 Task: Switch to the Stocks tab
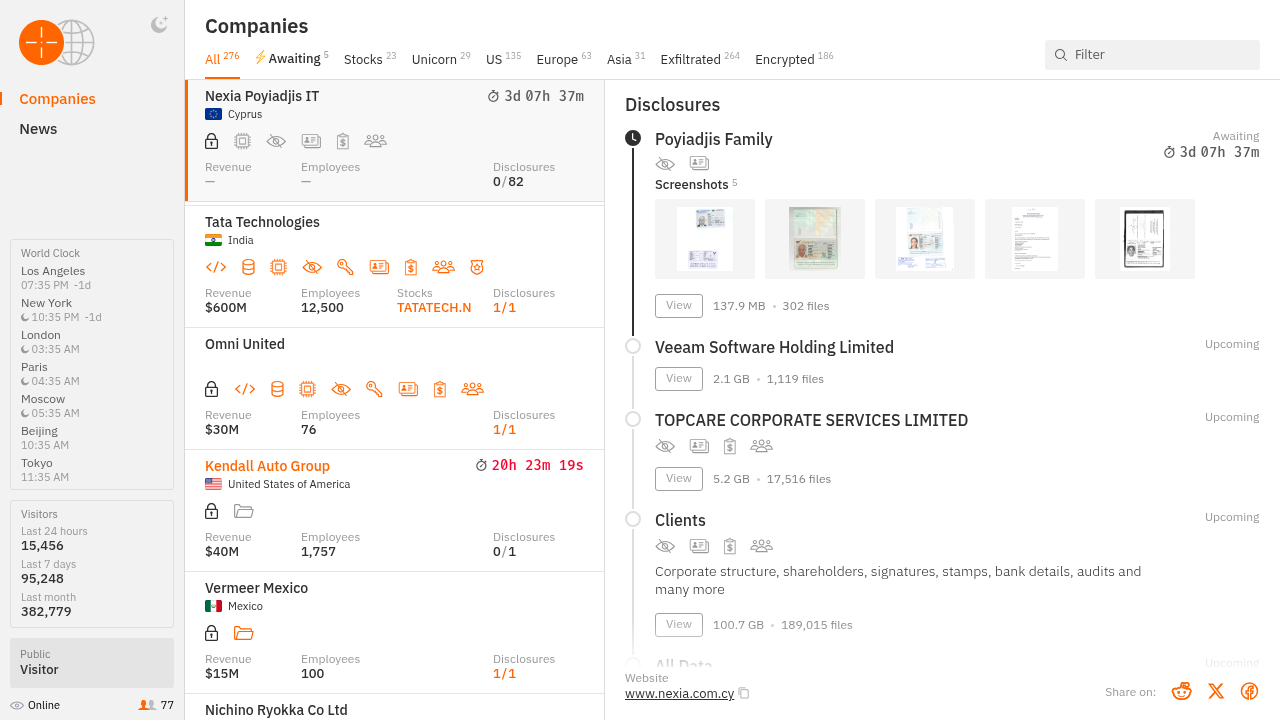click(x=370, y=59)
